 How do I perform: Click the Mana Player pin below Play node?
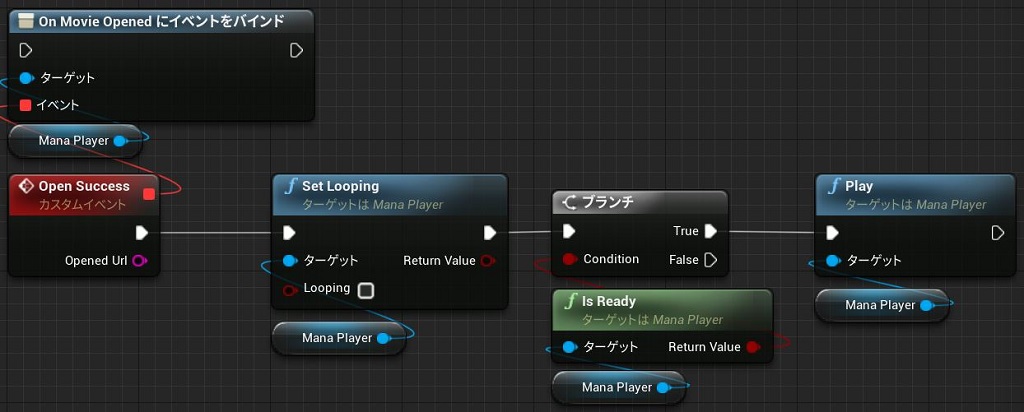click(927, 306)
